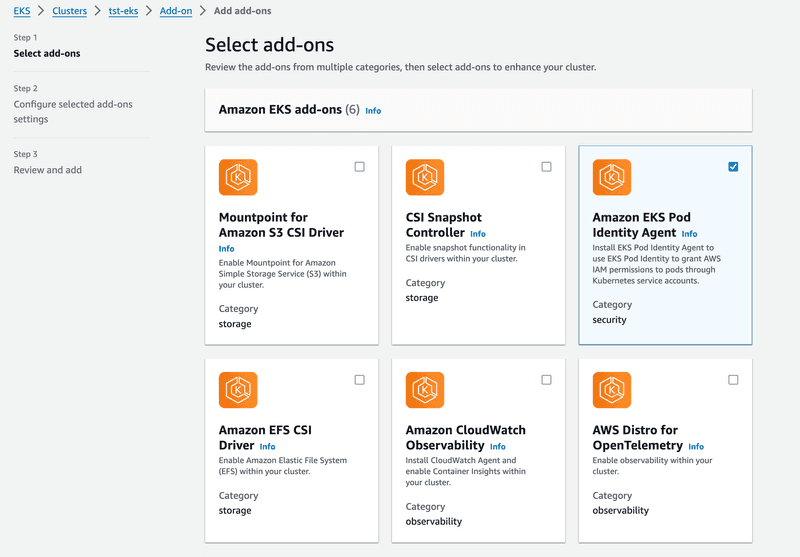Viewport: 800px width, 557px height.
Task: Click the Mountpoint for Amazon S3 CSI Driver icon
Action: point(238,177)
